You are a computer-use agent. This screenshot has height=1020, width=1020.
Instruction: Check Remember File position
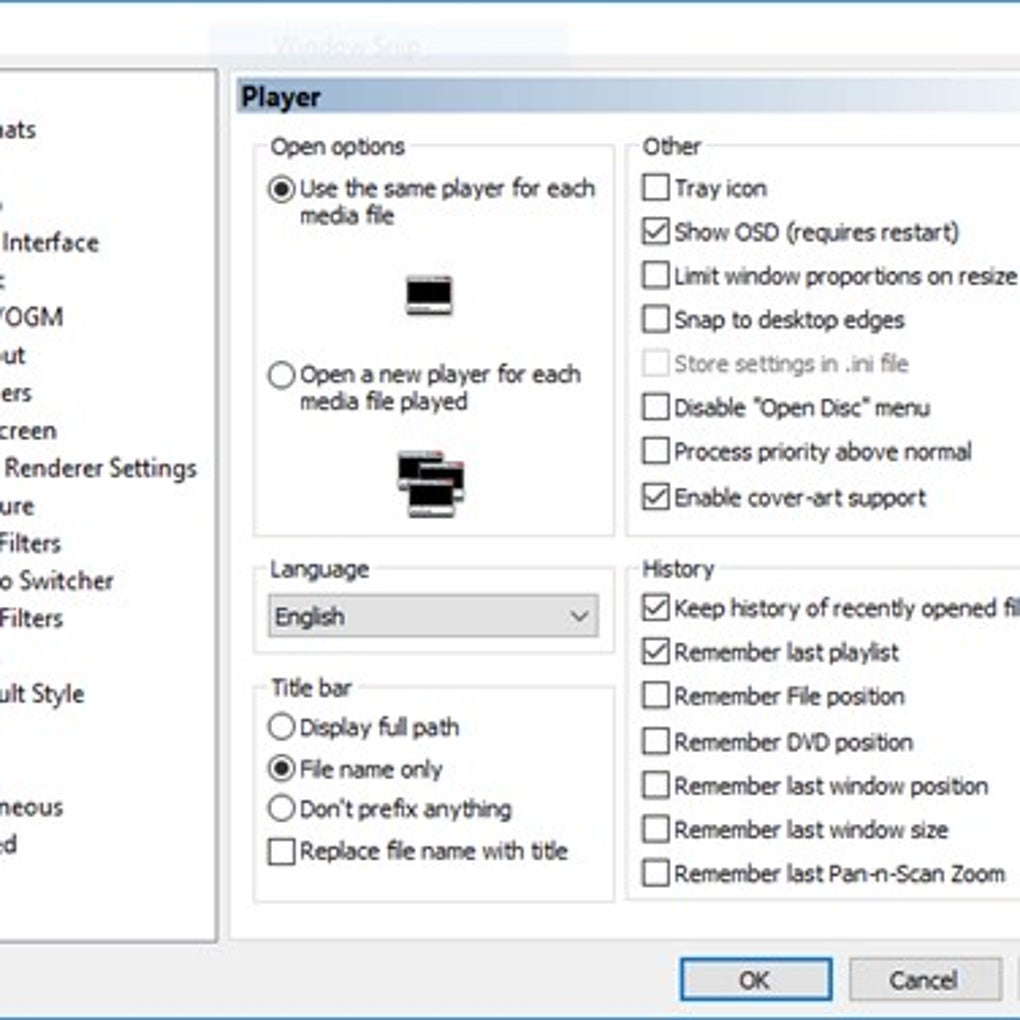click(x=656, y=696)
